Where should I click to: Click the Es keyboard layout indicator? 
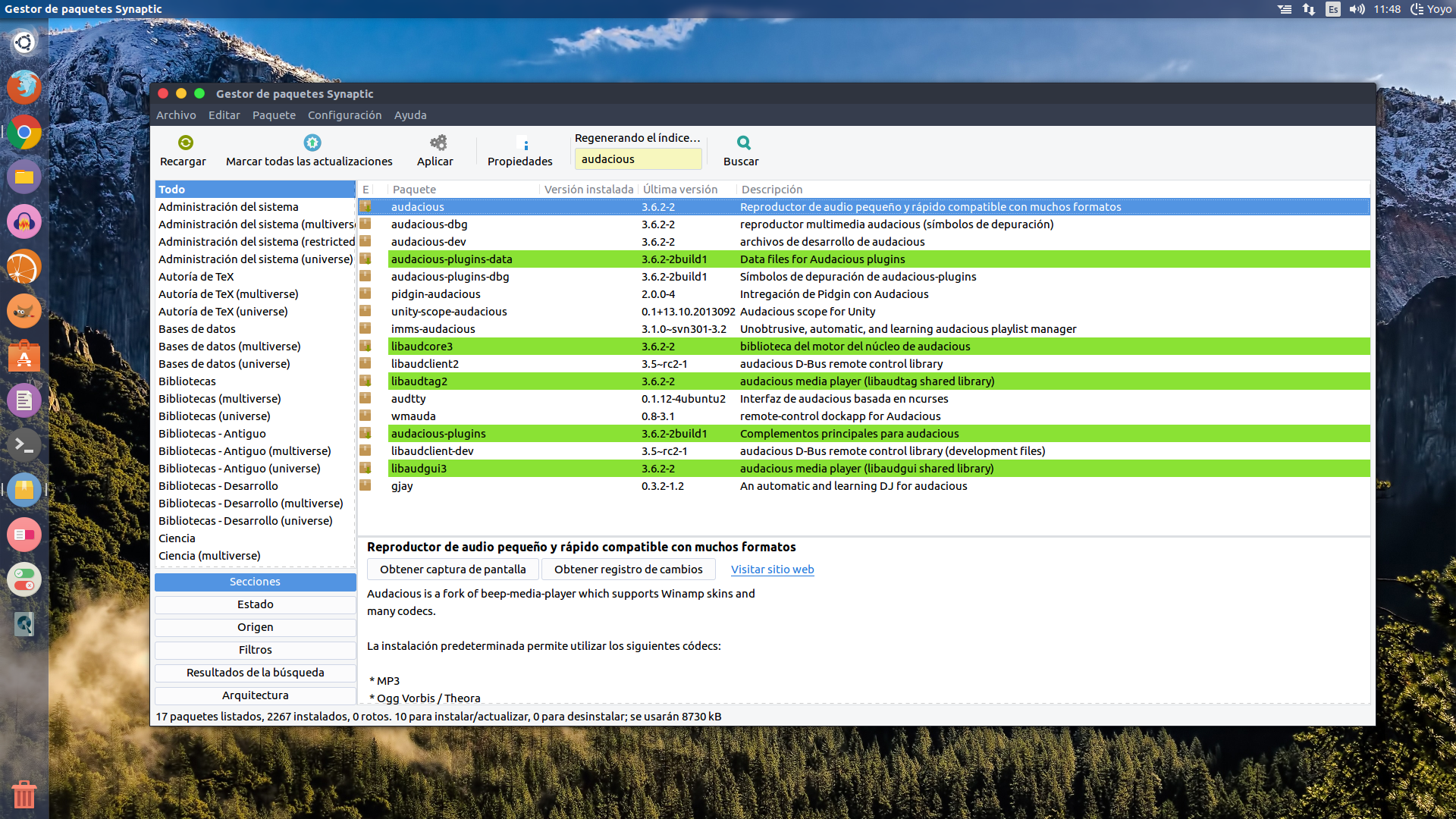coord(1332,9)
